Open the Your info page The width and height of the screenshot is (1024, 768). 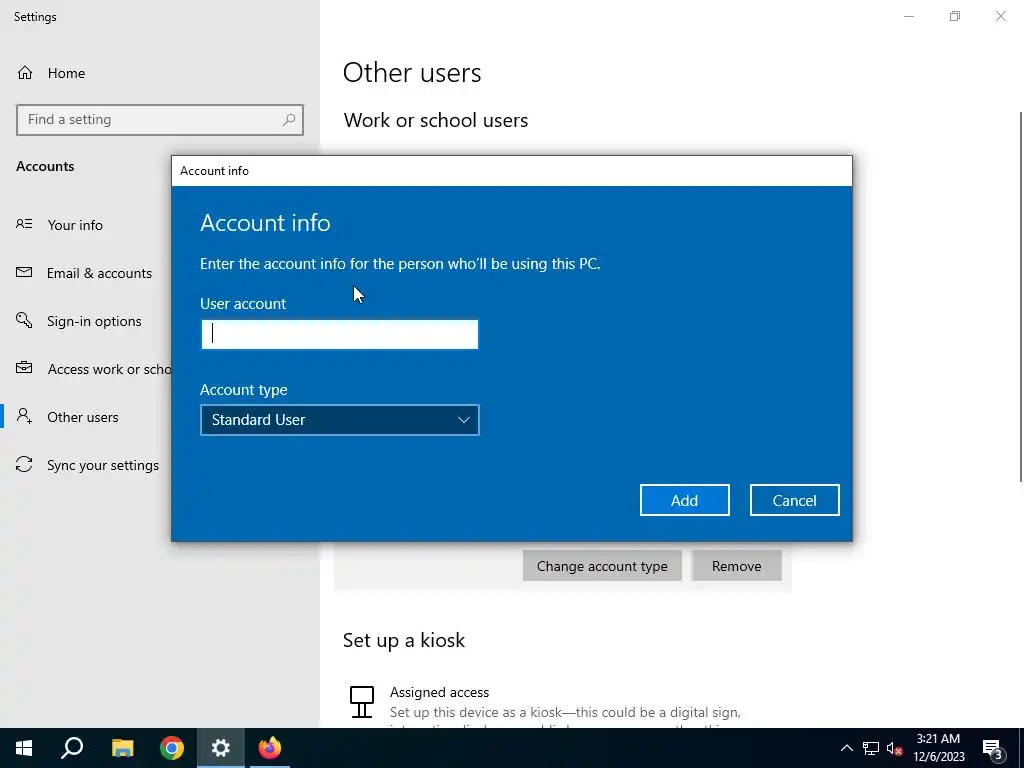click(75, 225)
